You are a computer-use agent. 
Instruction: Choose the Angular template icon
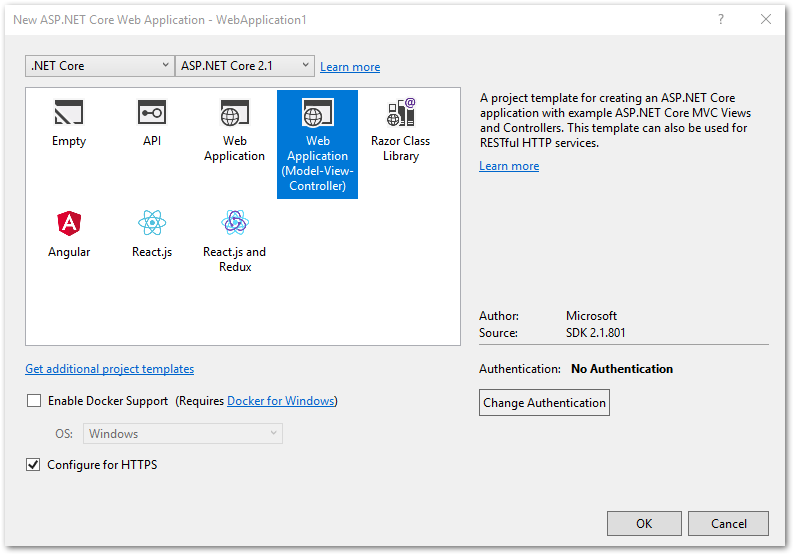pos(69,224)
